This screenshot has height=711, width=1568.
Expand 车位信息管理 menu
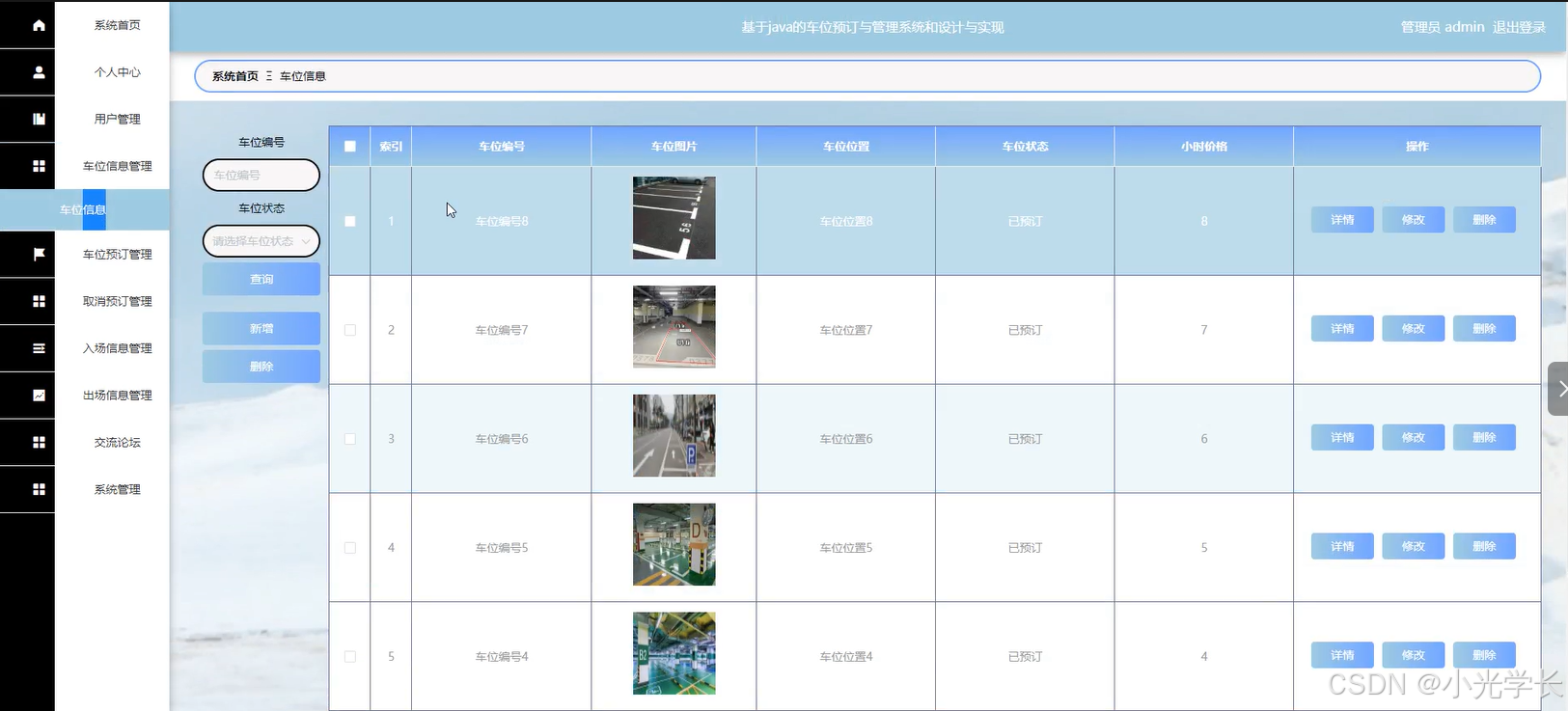(117, 166)
